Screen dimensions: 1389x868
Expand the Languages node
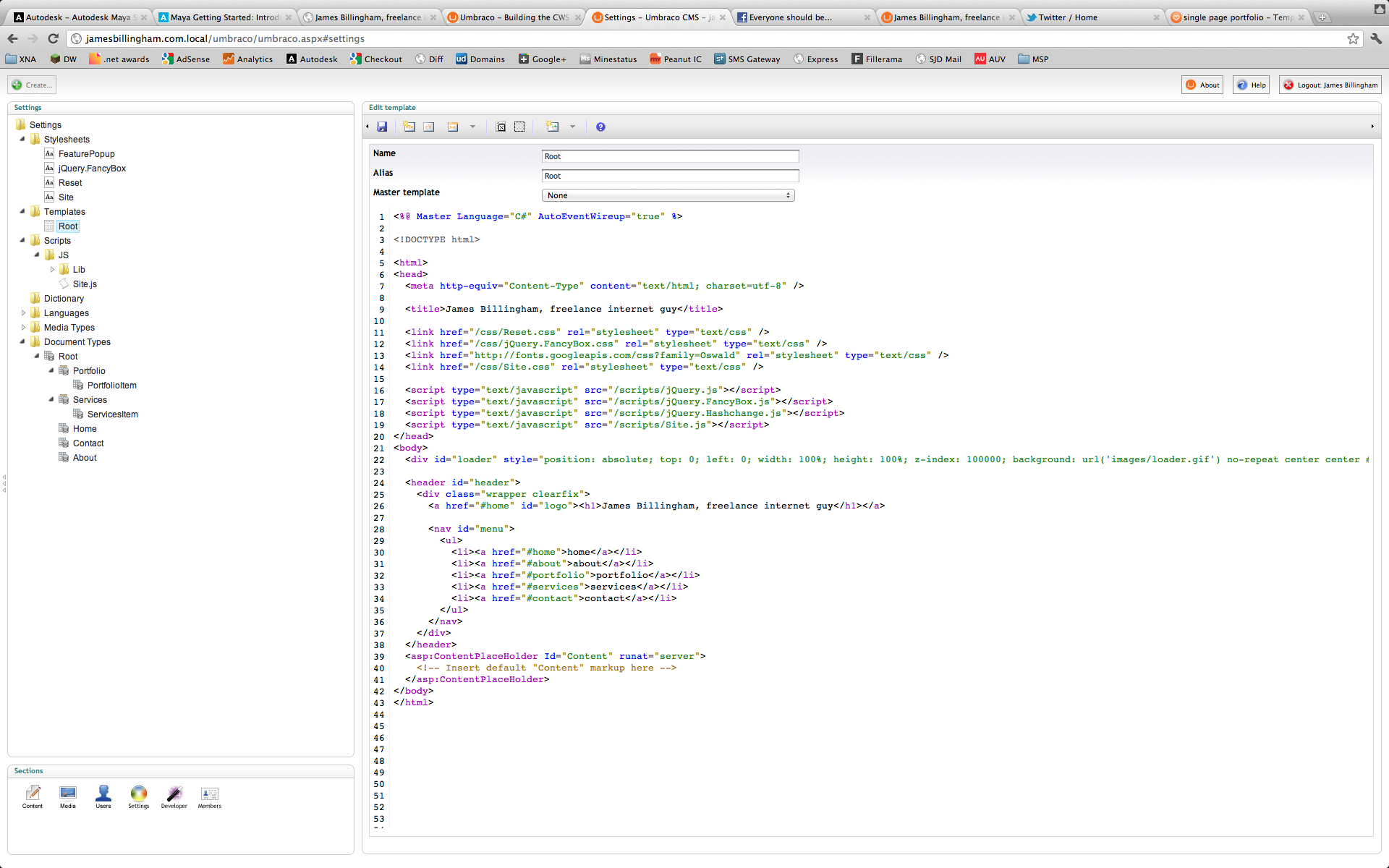point(23,312)
